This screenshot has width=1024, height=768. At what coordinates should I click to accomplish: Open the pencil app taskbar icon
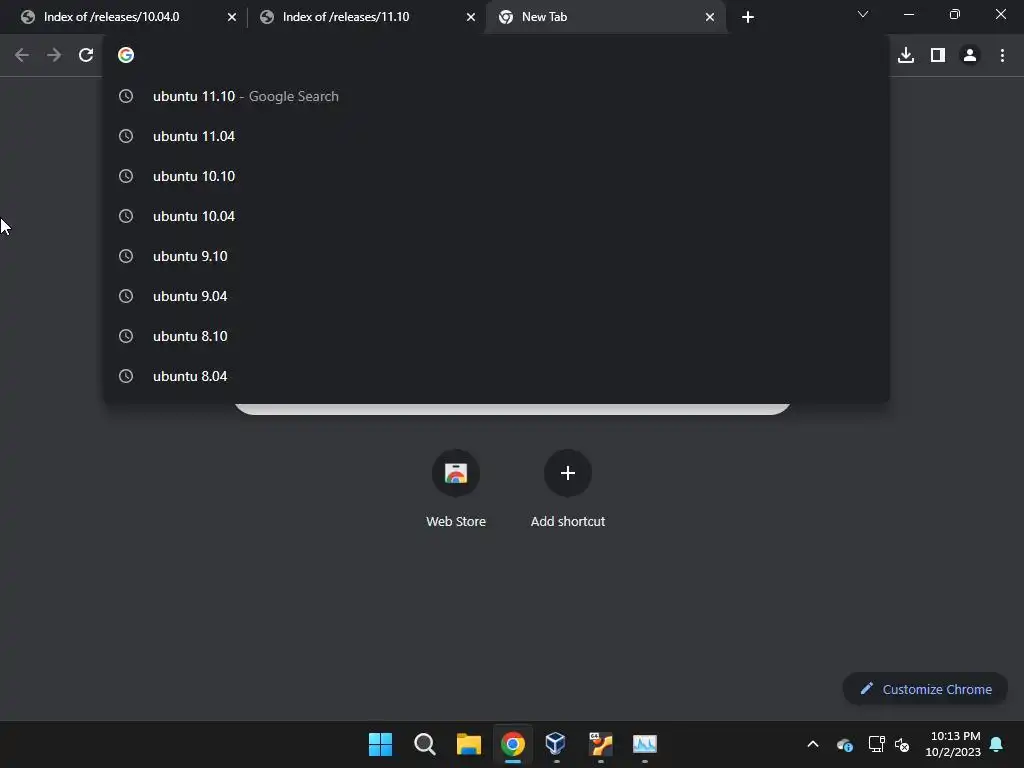[x=601, y=744]
